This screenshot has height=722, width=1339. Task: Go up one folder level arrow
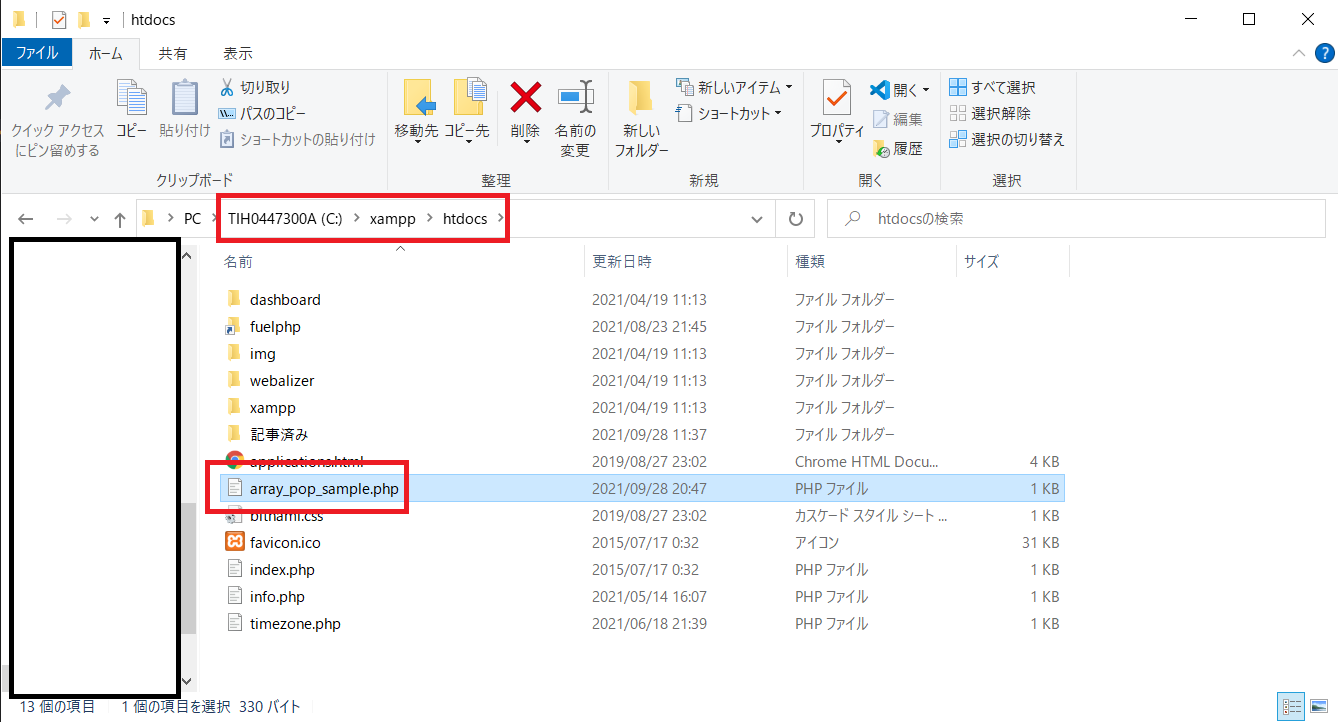[x=120, y=219]
